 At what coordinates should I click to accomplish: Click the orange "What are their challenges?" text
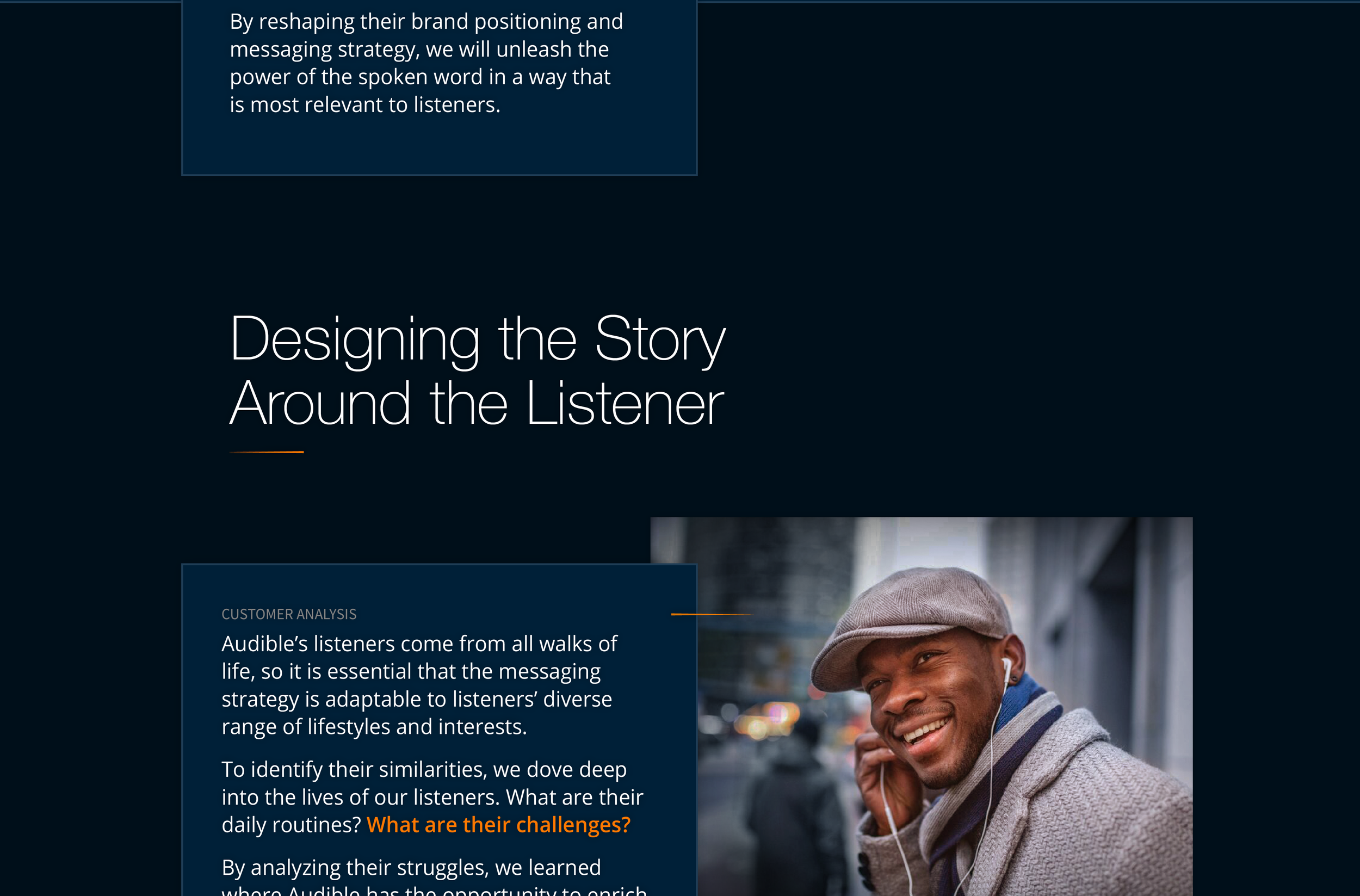coord(498,825)
